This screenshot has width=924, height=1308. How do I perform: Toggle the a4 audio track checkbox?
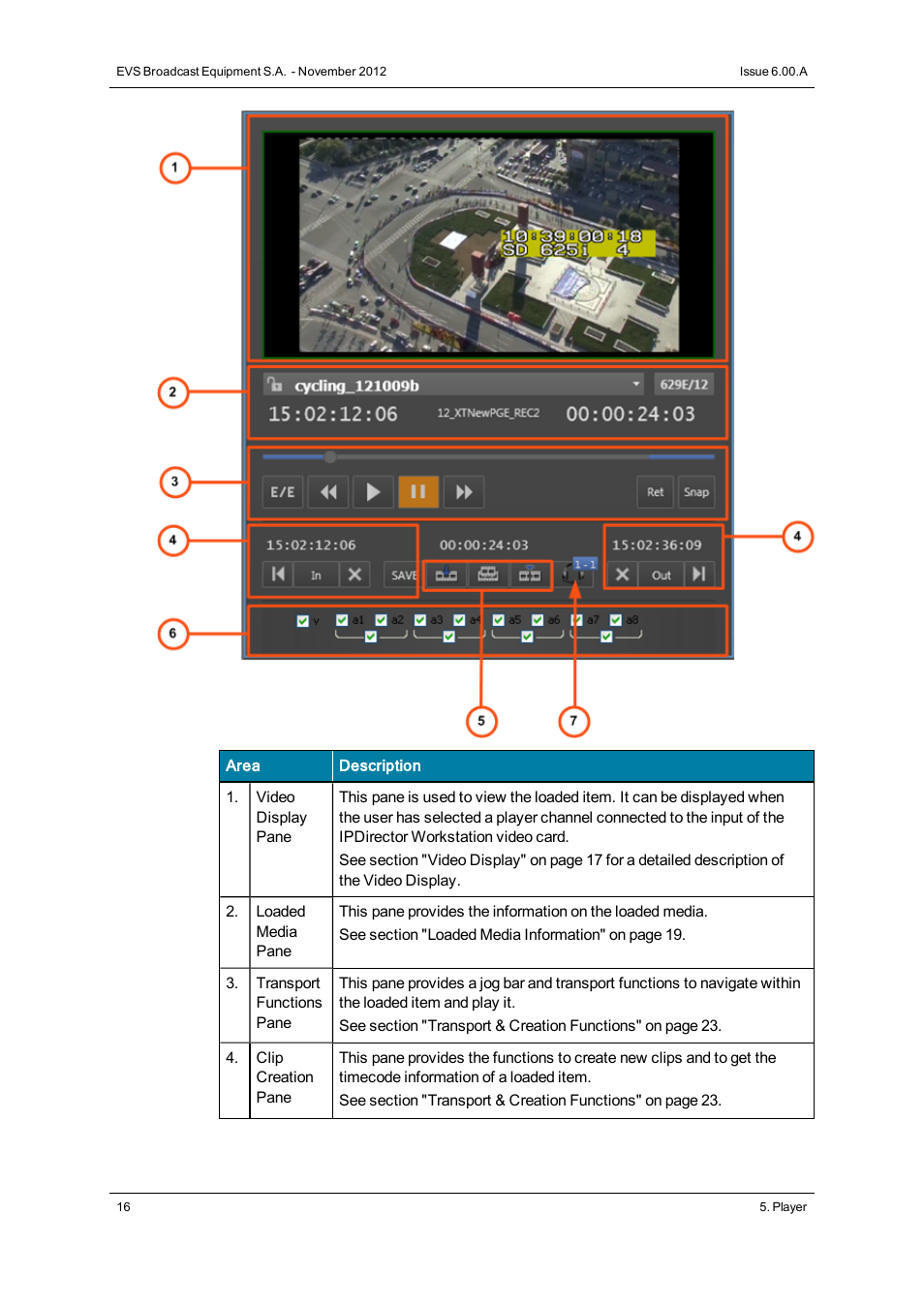pyautogui.click(x=459, y=620)
